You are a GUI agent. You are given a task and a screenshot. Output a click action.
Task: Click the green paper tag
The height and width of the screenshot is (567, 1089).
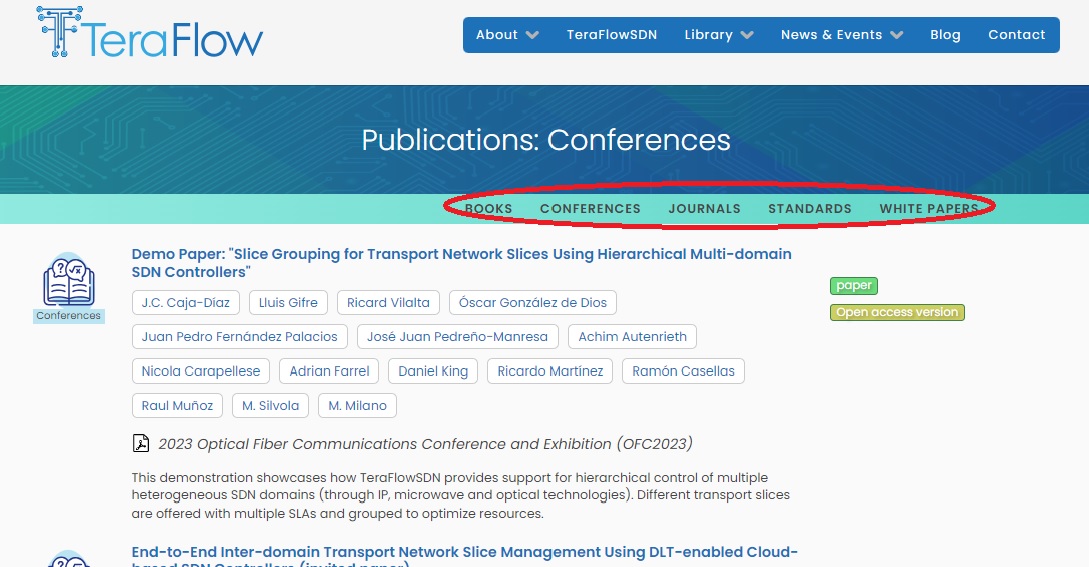854,286
